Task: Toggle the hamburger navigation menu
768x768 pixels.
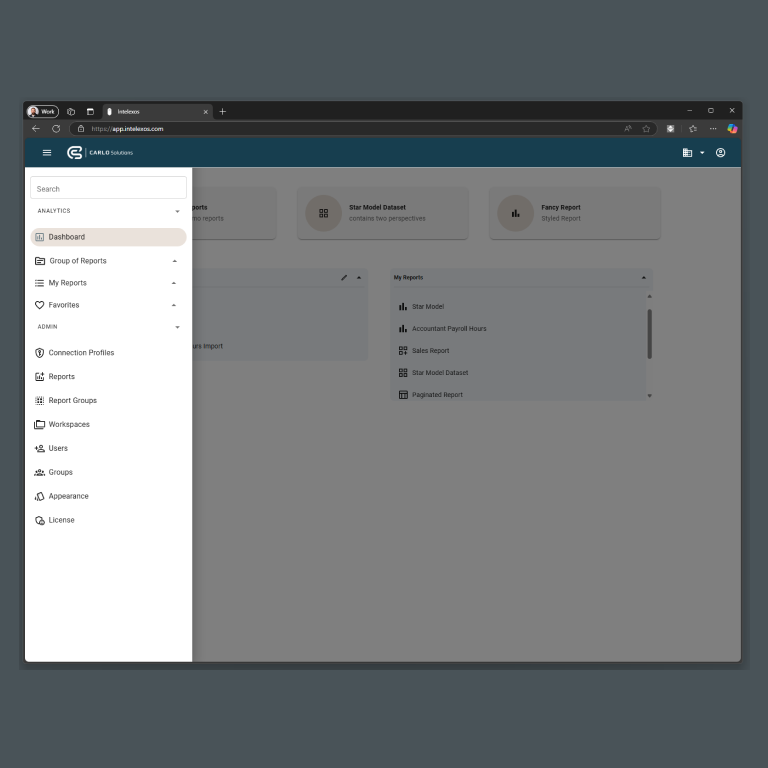Action: pos(47,153)
